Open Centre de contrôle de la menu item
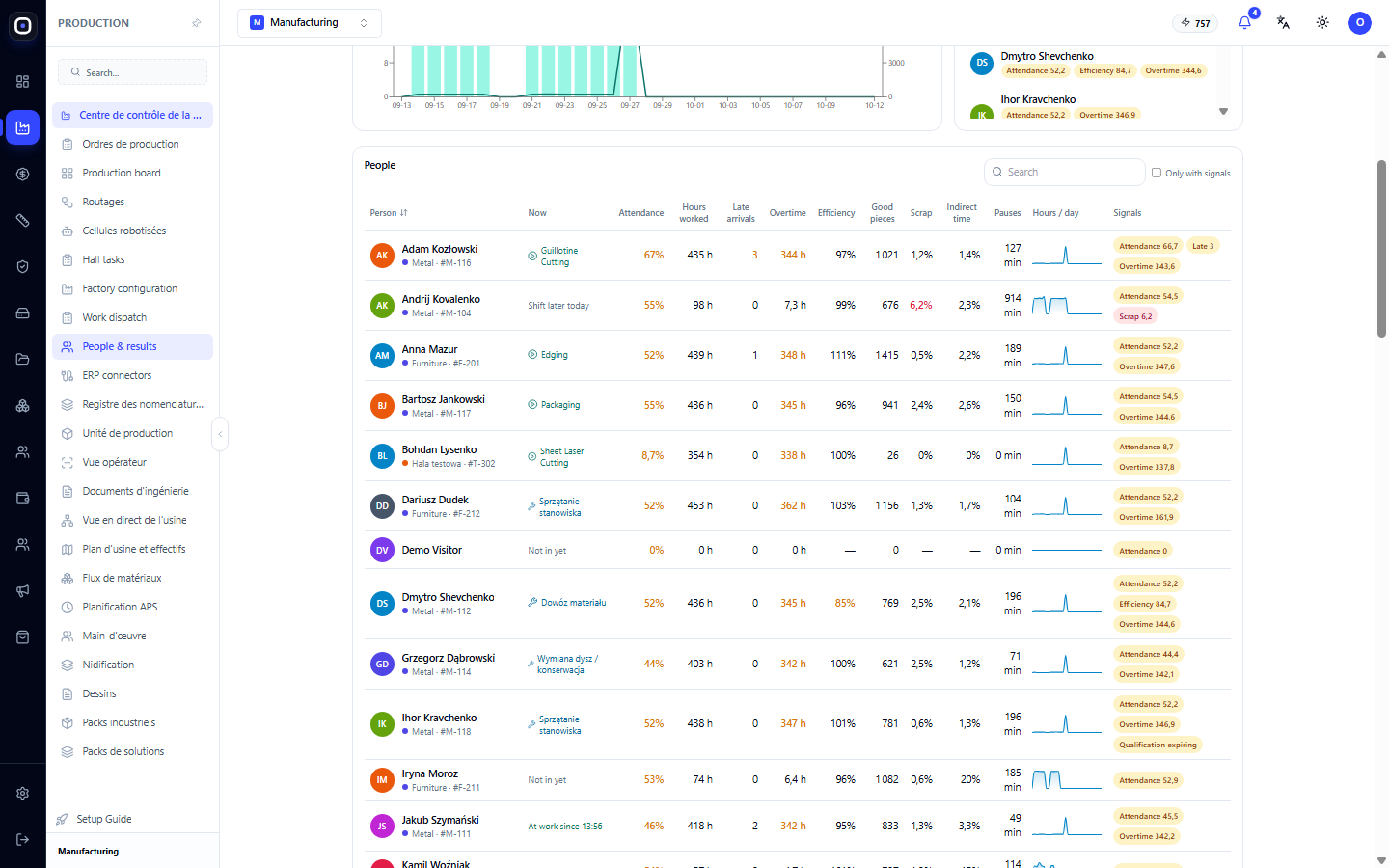The height and width of the screenshot is (868, 1389). [x=133, y=115]
